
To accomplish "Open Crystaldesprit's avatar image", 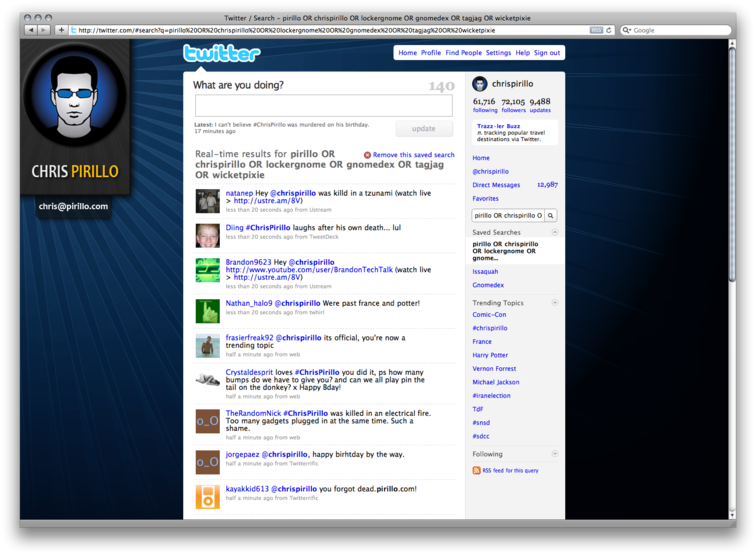I will (207, 380).
